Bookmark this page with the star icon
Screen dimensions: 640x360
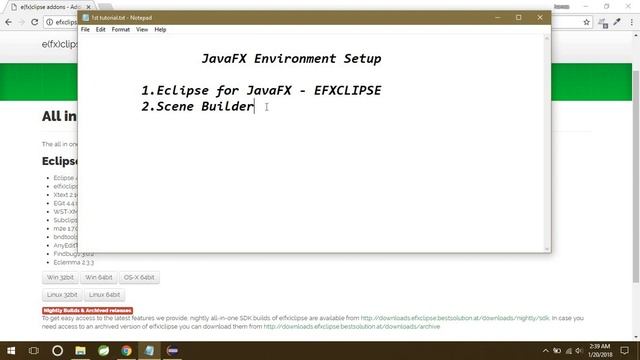click(587, 22)
